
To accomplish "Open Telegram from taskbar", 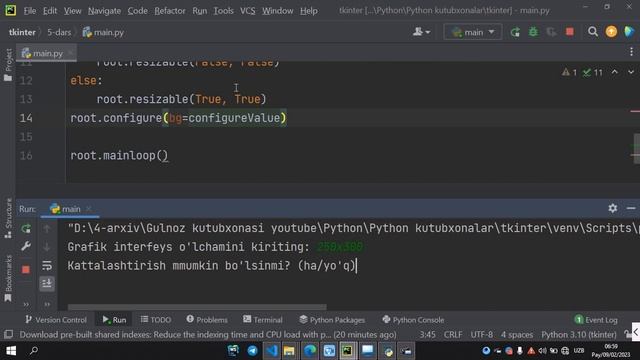I will (252, 351).
